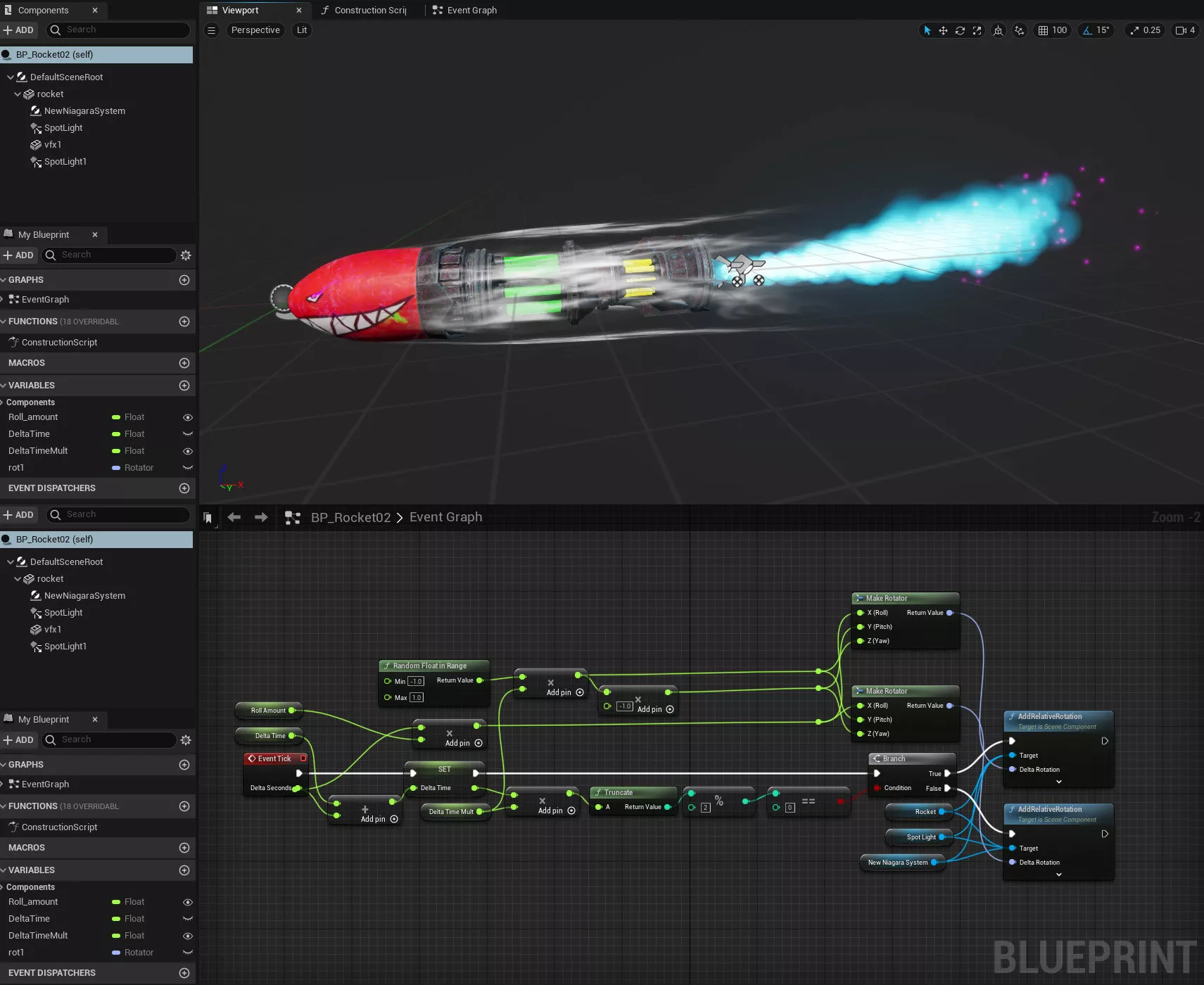The height and width of the screenshot is (985, 1204).
Task: Switch to the Rotate gizmo tool
Action: [x=960, y=30]
